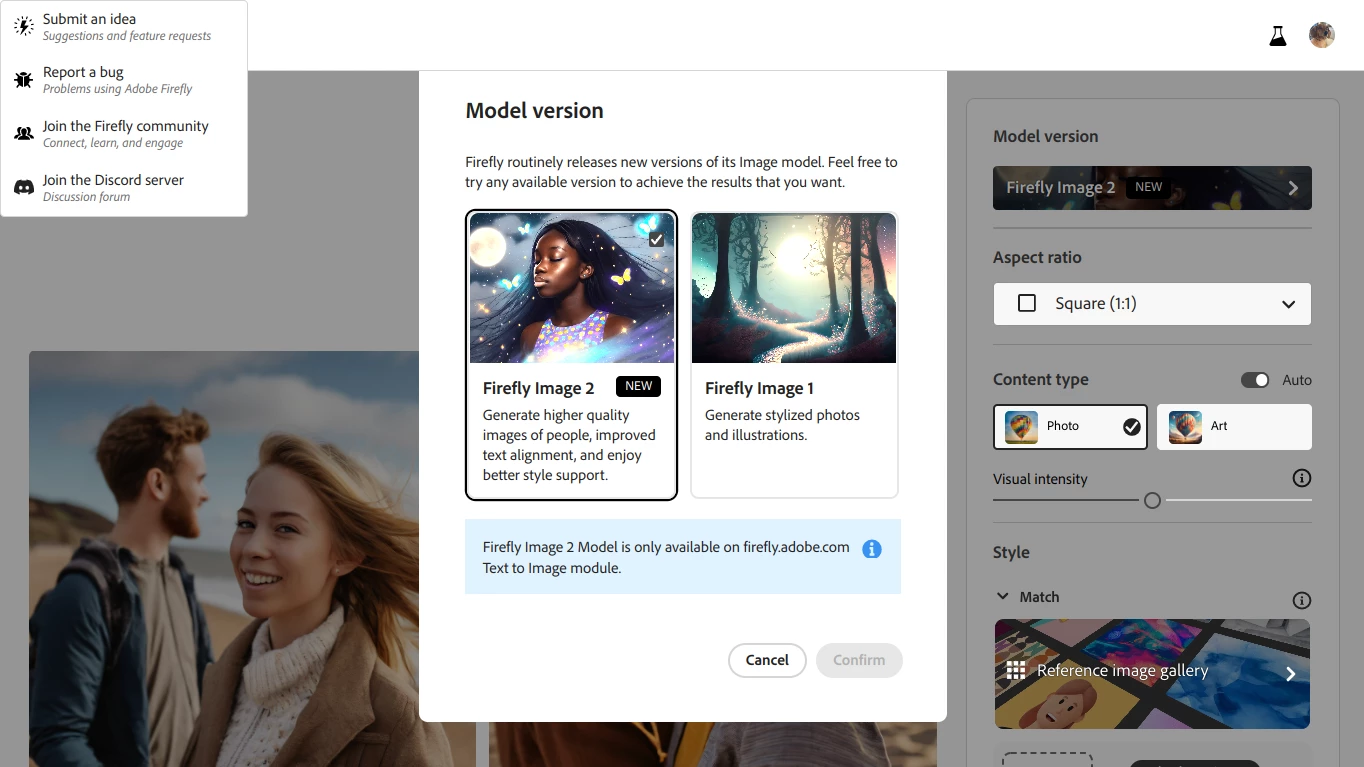
Task: Click the Cancel button
Action: click(x=767, y=660)
